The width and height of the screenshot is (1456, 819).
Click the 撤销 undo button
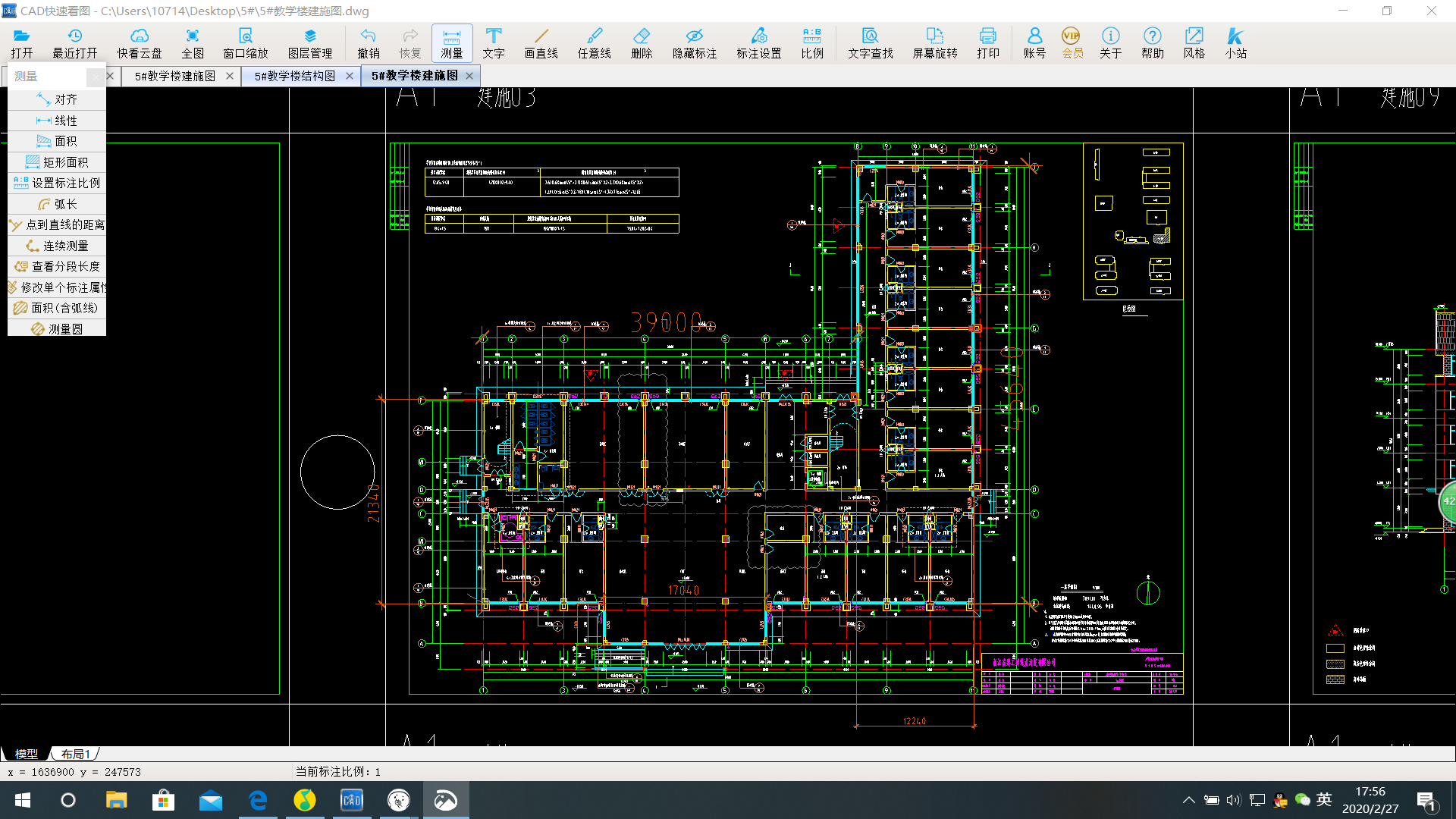coord(369,43)
